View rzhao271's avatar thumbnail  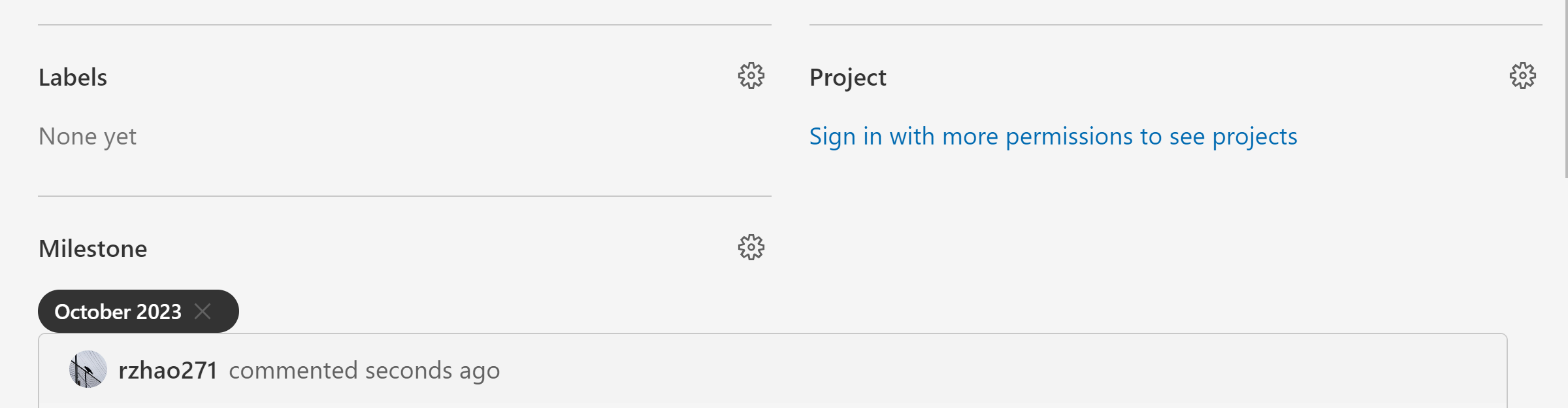click(x=88, y=369)
